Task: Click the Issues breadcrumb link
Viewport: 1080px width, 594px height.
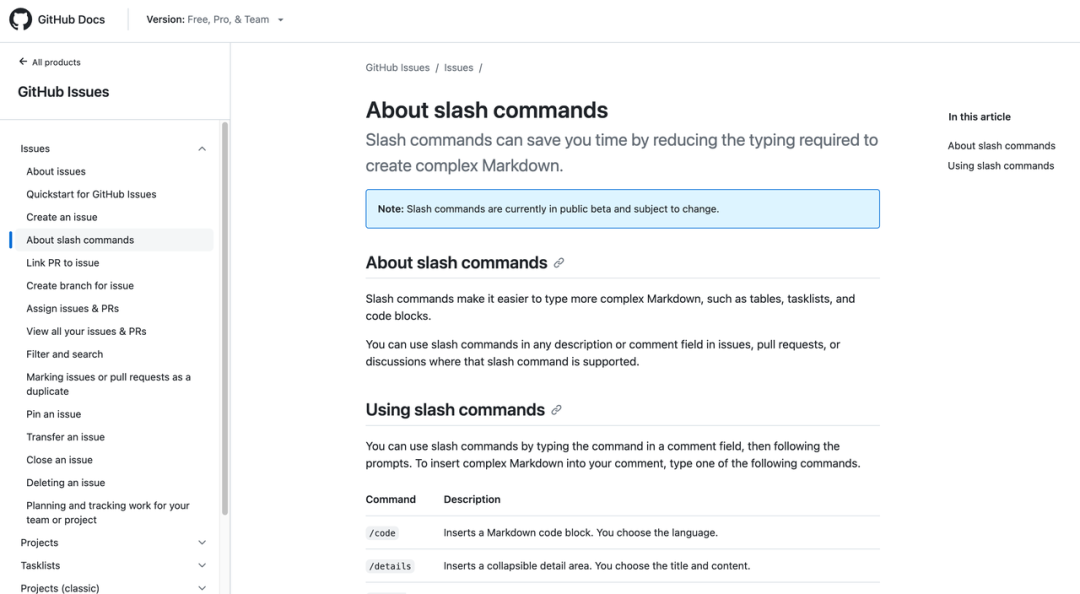Action: [459, 68]
